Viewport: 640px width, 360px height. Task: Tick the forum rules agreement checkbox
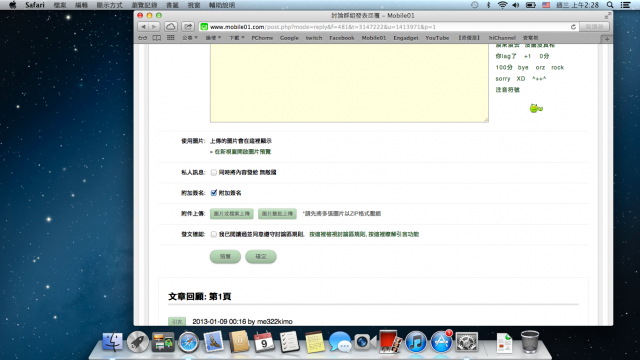point(213,234)
